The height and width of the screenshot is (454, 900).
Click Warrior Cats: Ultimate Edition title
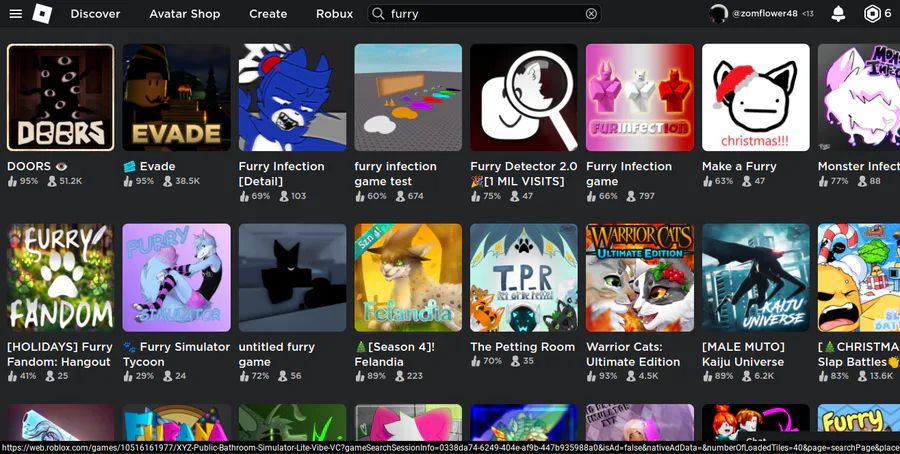click(633, 354)
